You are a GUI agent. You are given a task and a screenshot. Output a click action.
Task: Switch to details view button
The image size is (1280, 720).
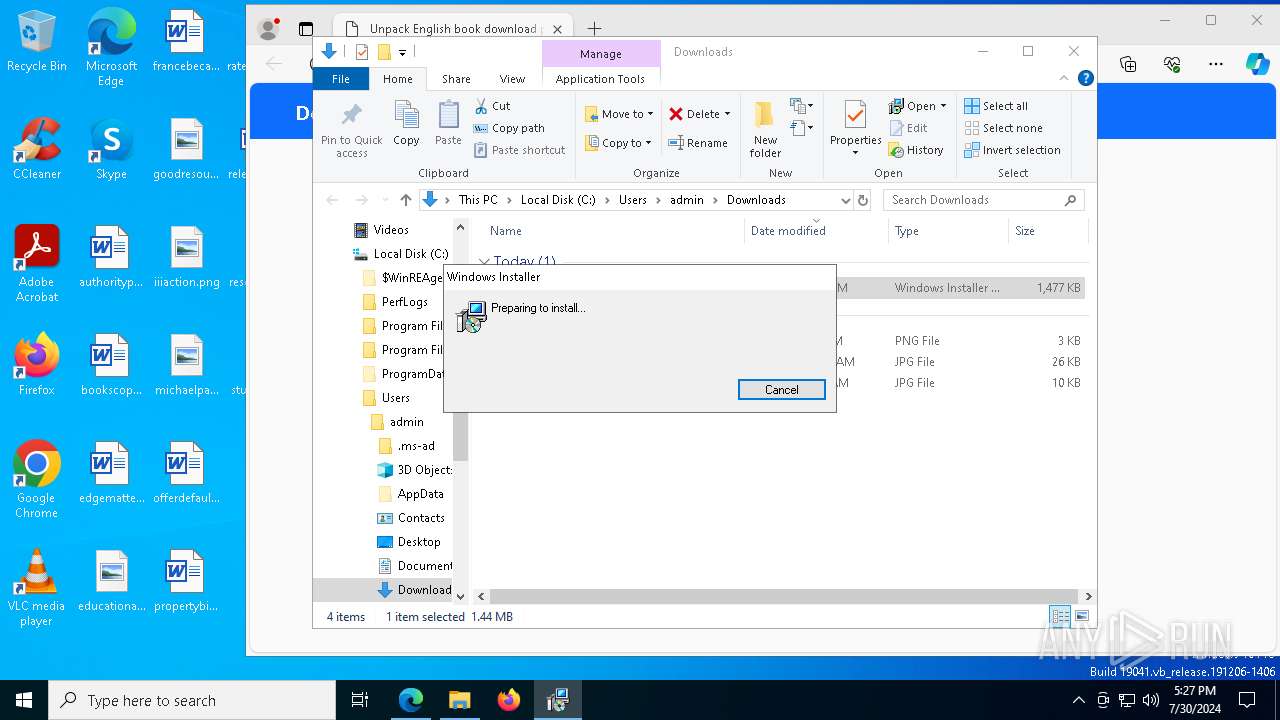[x=1060, y=617]
